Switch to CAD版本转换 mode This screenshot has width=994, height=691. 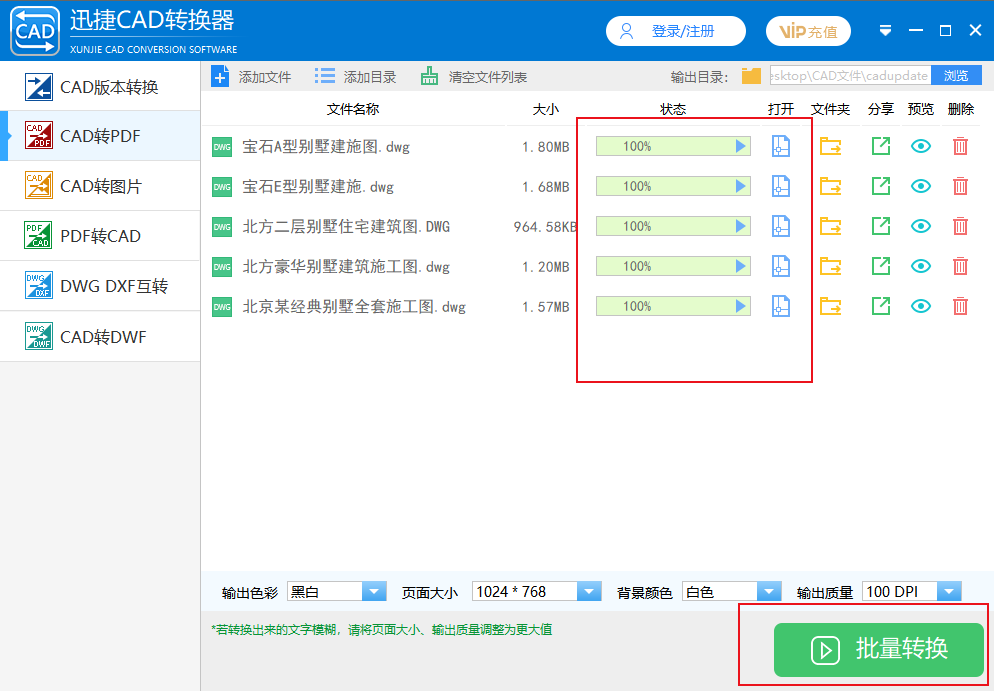tap(100, 87)
